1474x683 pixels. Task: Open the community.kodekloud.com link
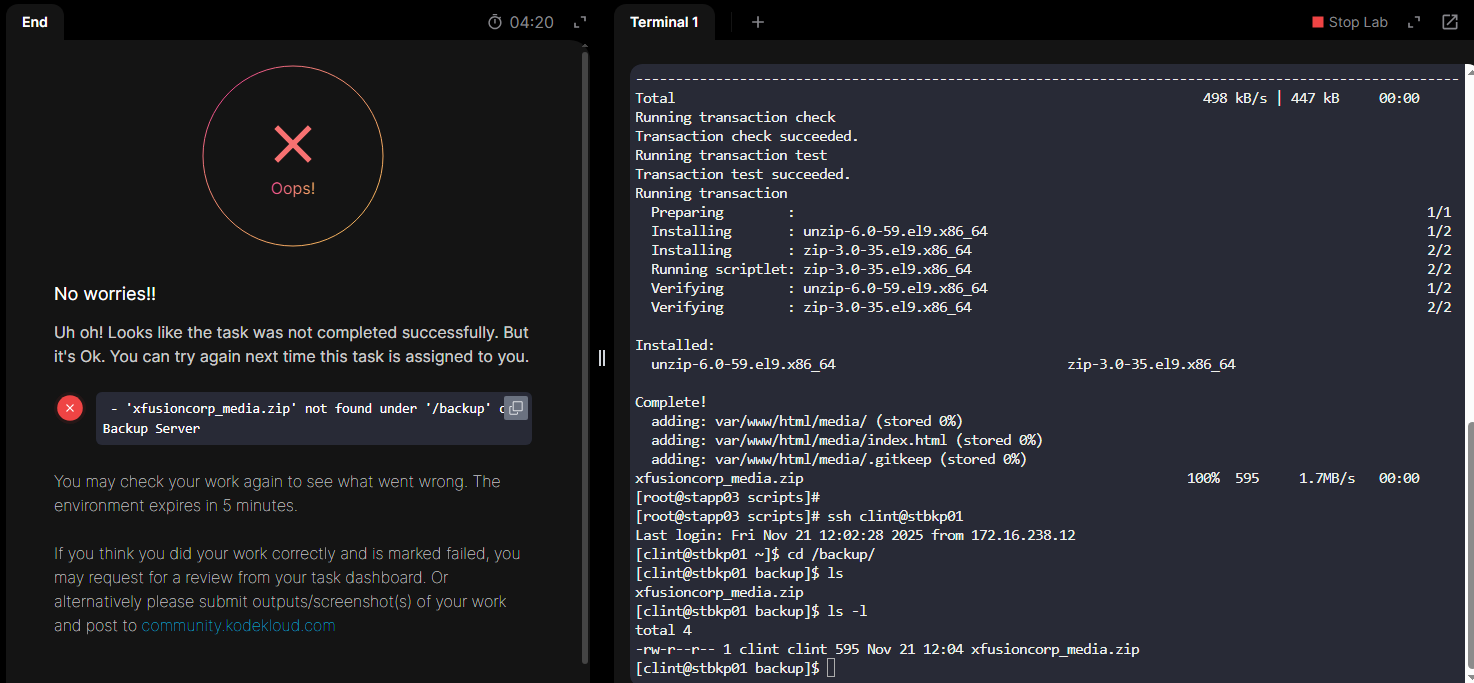click(238, 626)
